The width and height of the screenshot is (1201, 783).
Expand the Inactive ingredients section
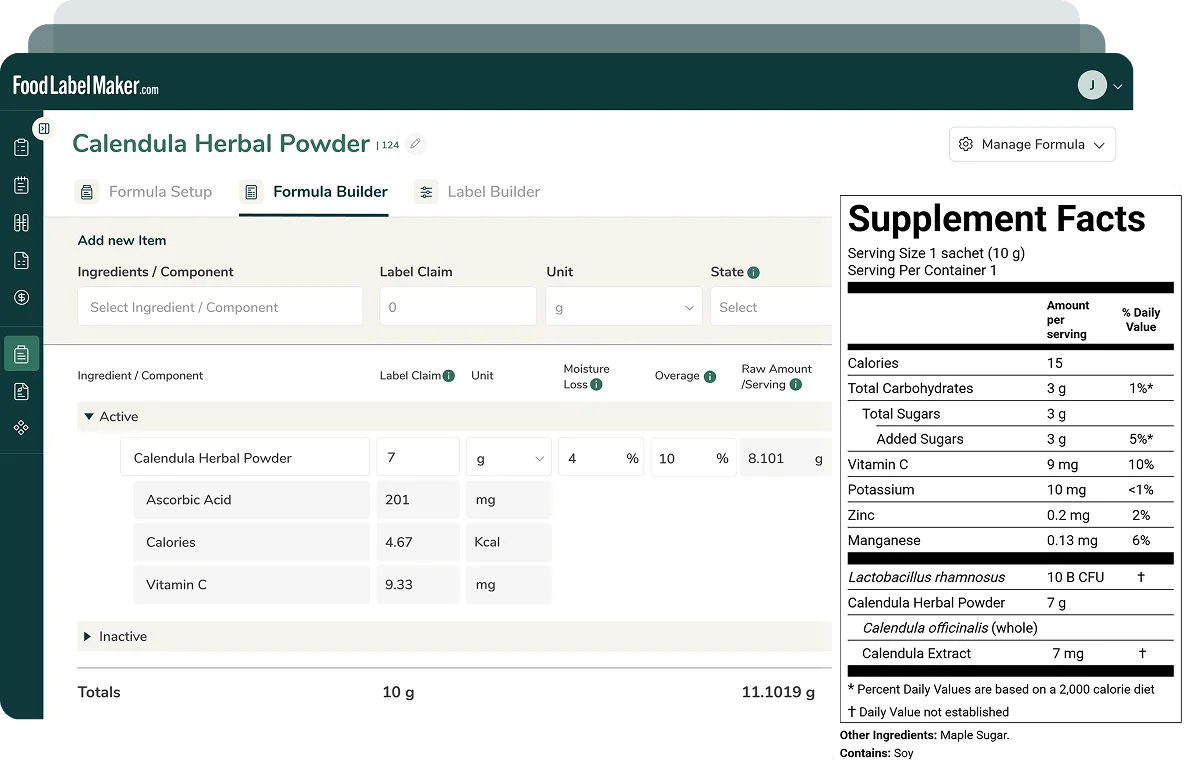88,636
